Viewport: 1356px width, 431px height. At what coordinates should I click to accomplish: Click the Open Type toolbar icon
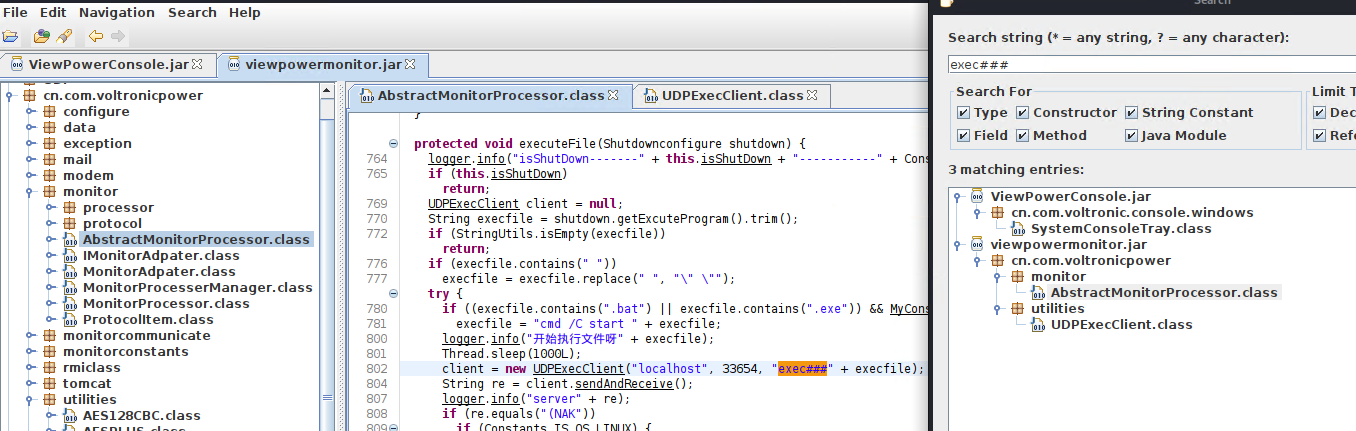[x=41, y=37]
